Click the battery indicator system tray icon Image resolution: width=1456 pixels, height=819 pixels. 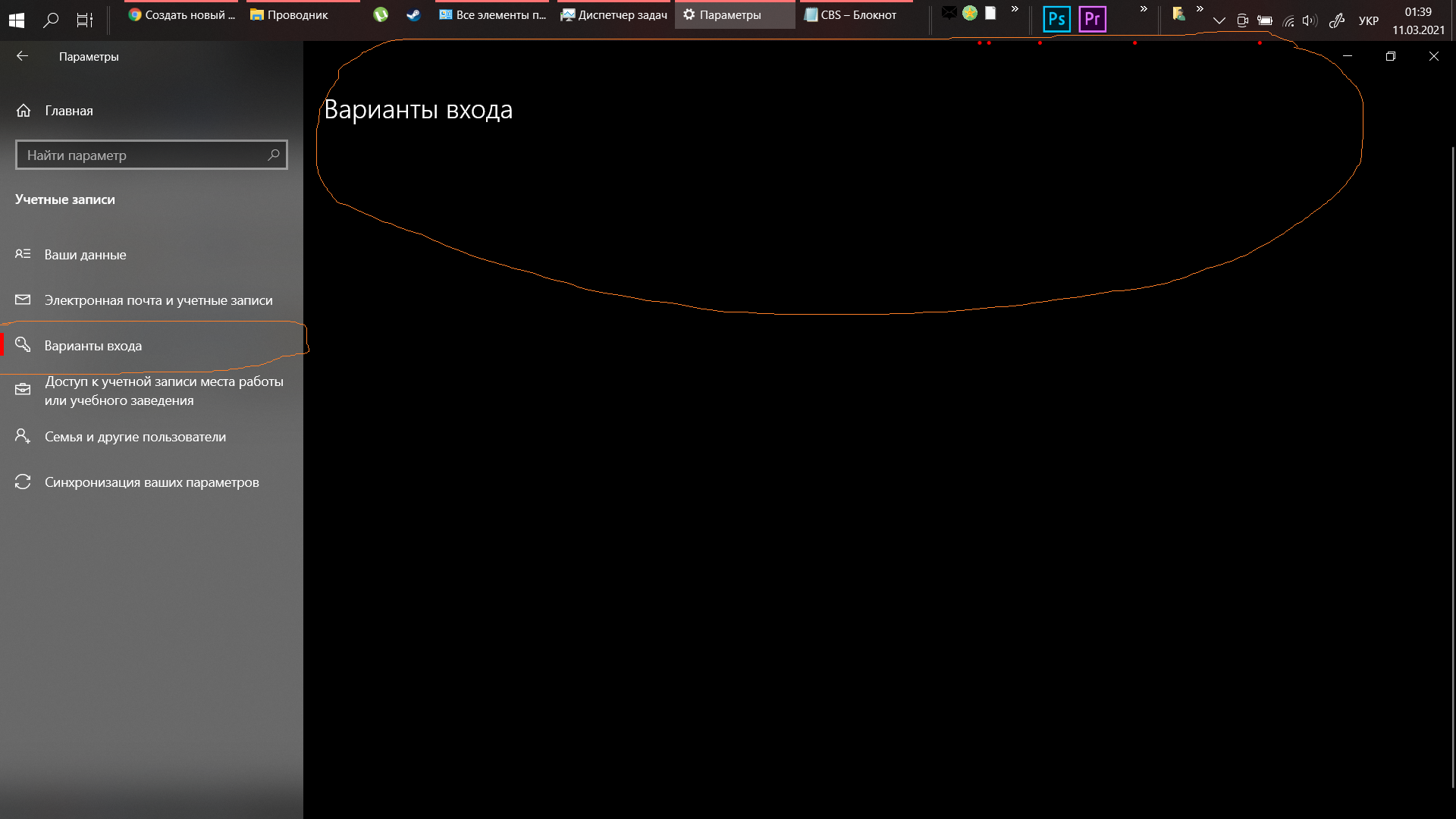click(x=1264, y=19)
